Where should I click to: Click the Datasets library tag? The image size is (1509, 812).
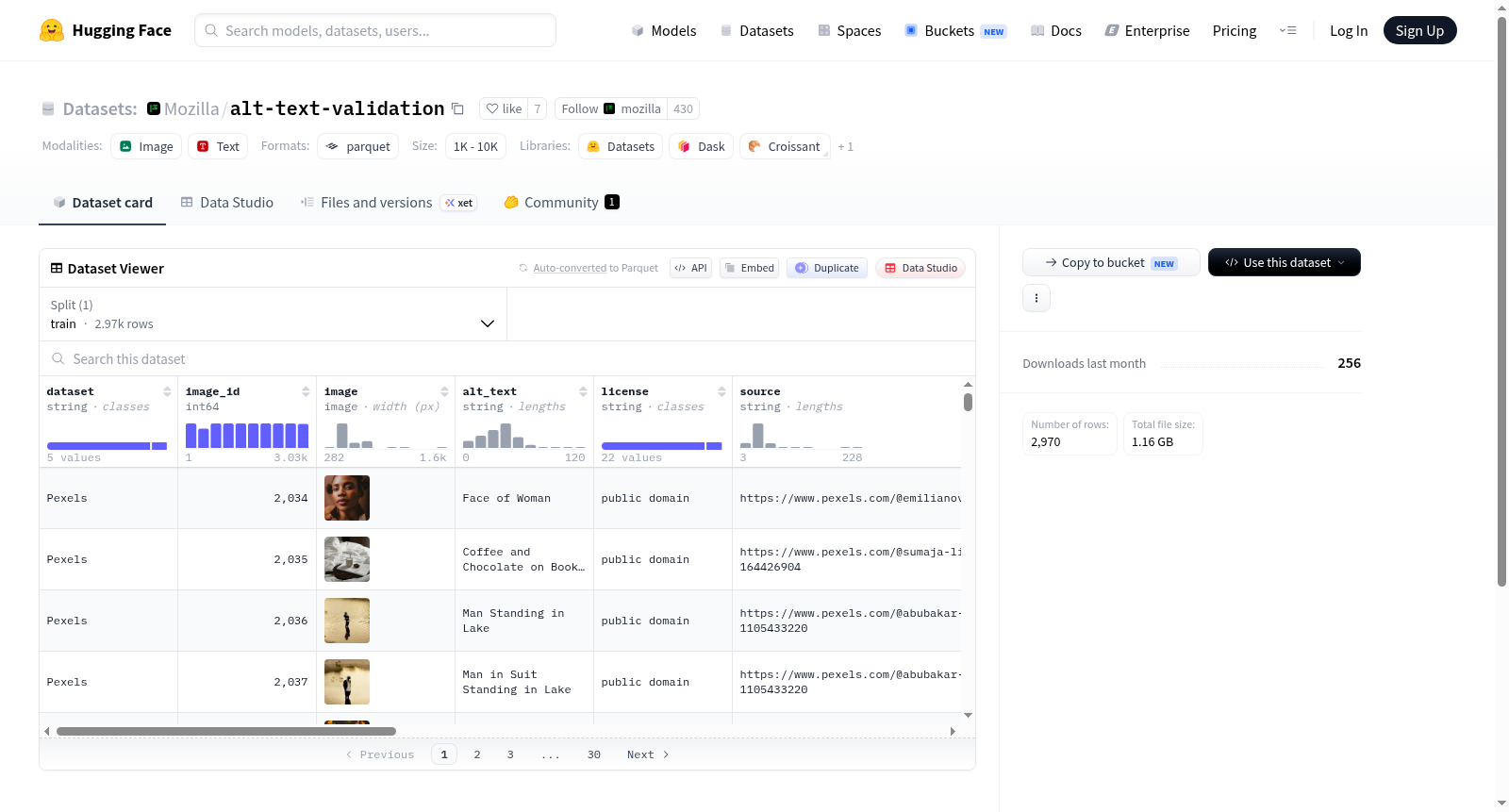[x=621, y=146]
